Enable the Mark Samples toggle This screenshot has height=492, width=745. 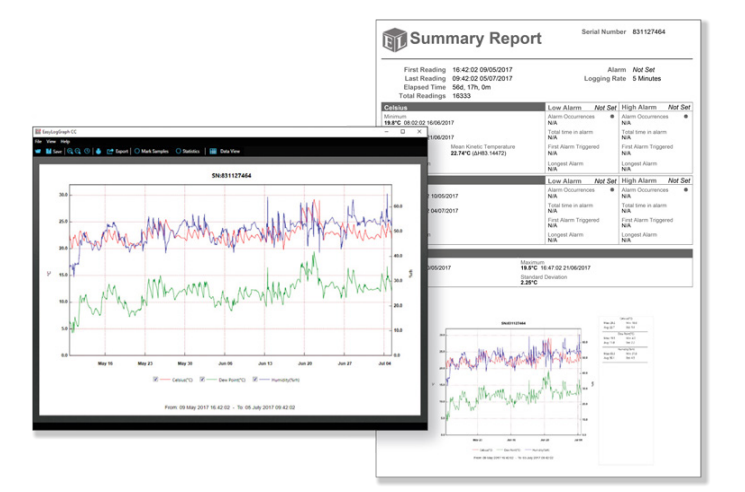point(138,151)
